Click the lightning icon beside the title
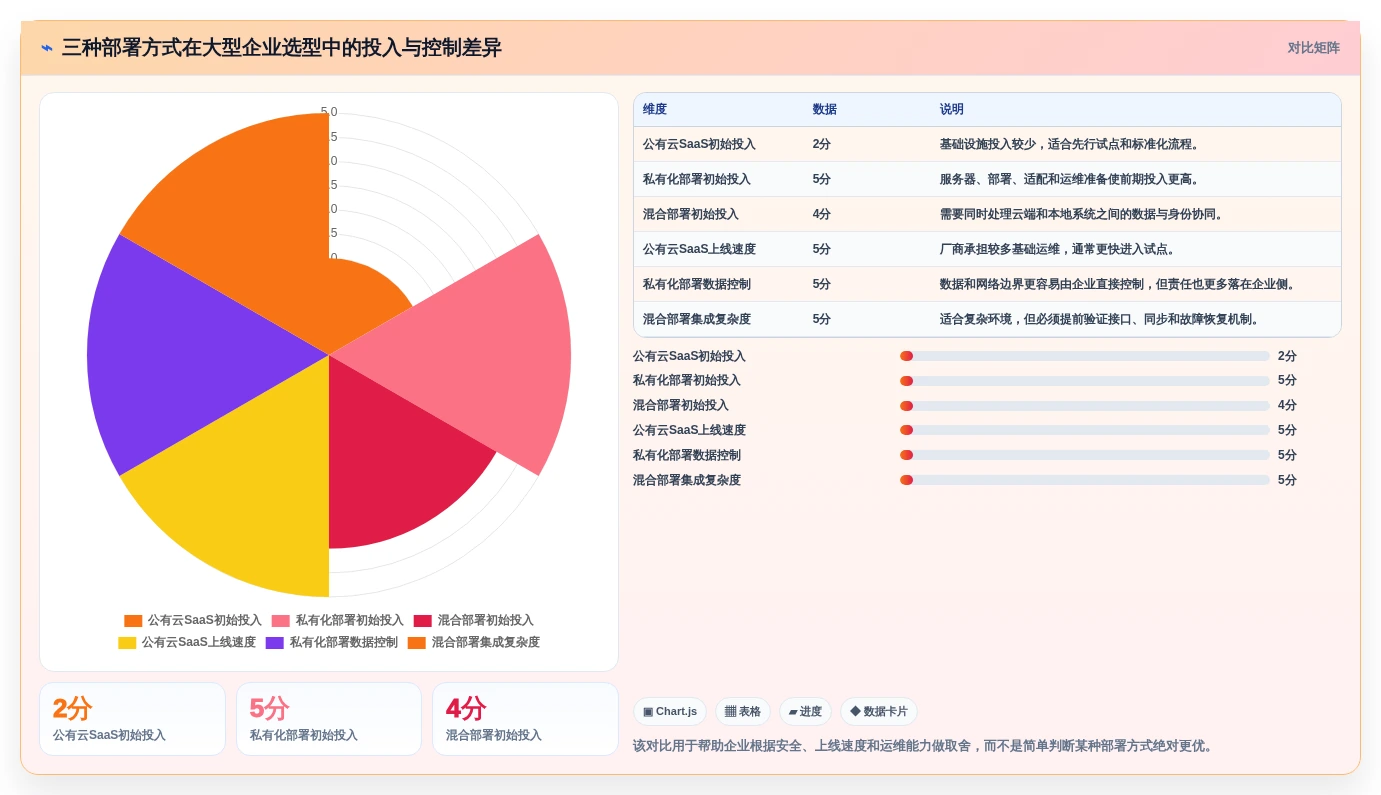This screenshot has height=795, width=1381. tap(47, 48)
